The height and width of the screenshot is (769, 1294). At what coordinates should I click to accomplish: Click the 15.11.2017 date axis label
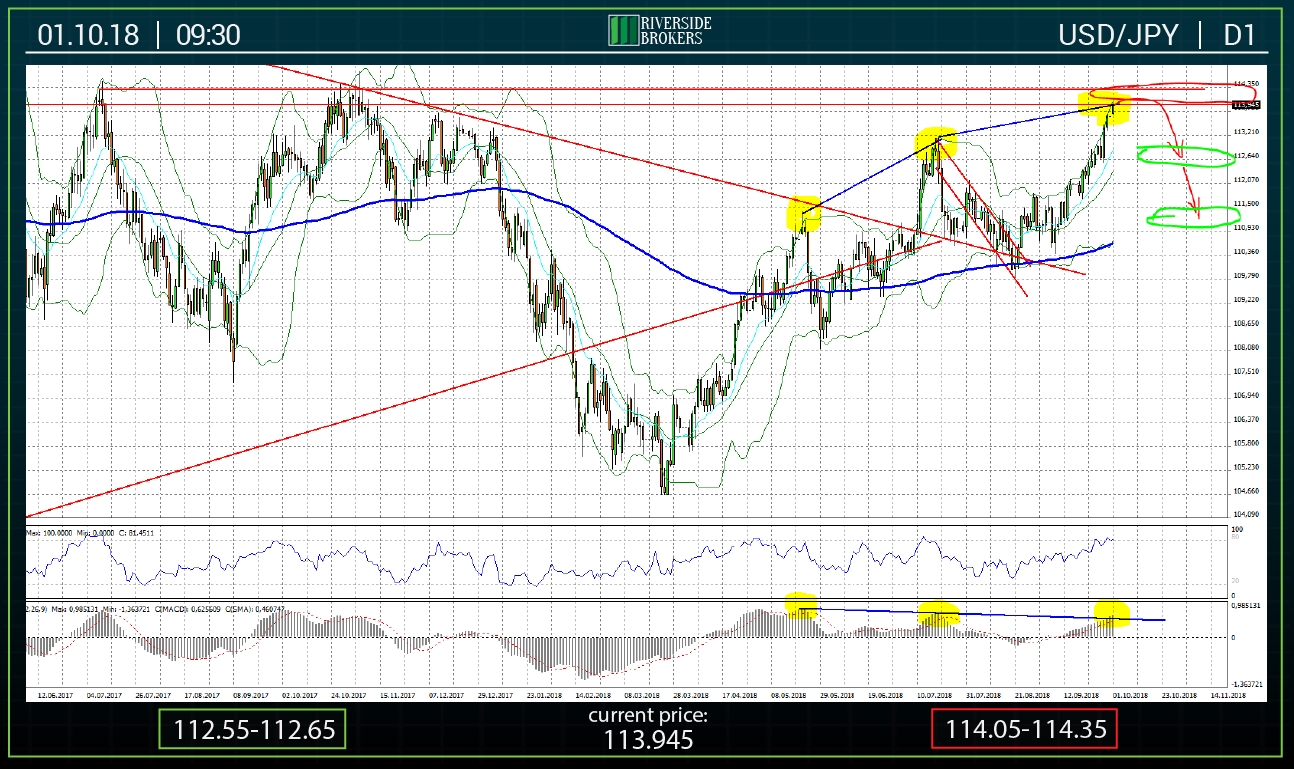pyautogui.click(x=398, y=694)
